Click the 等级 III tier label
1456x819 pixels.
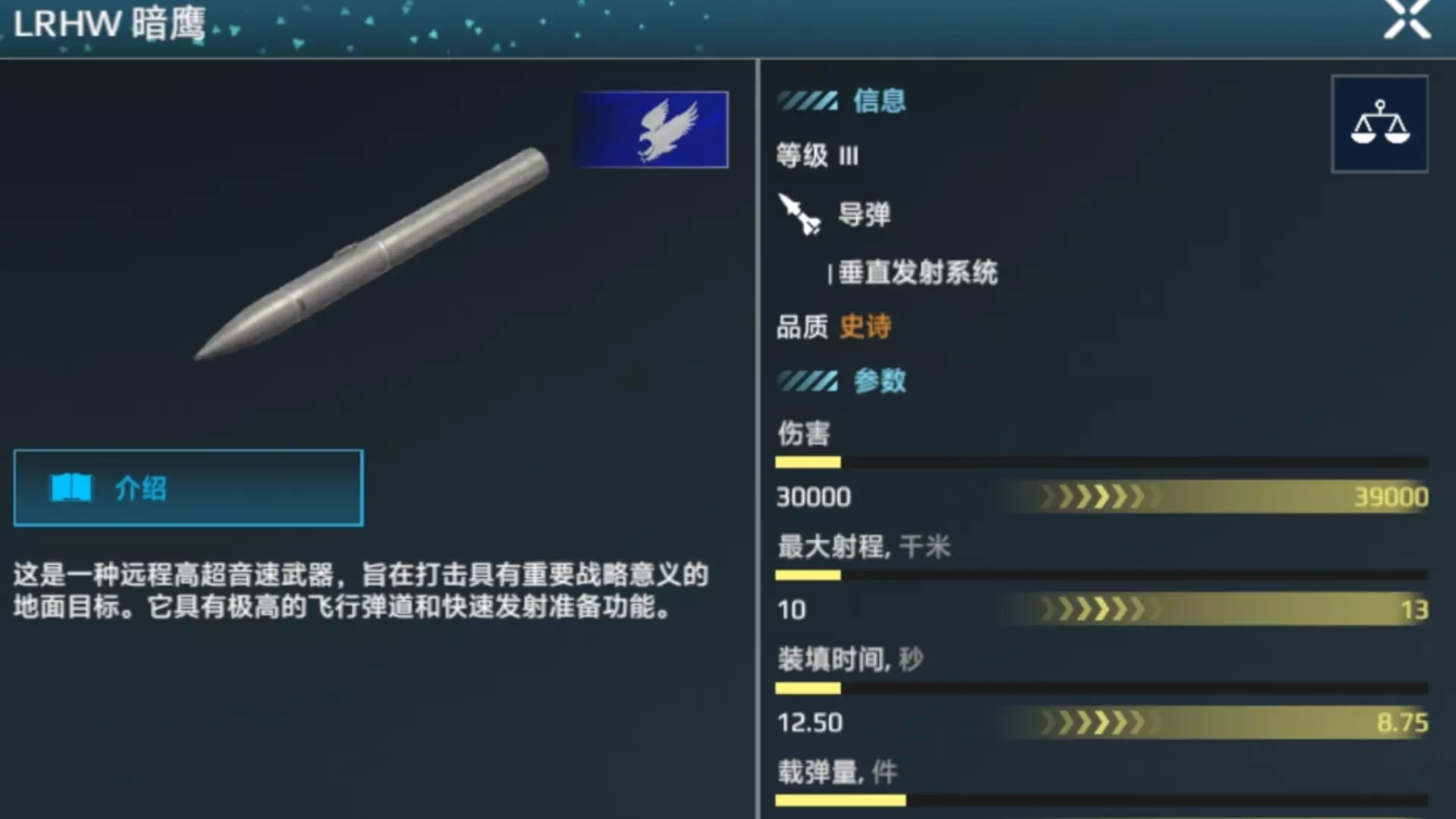817,156
